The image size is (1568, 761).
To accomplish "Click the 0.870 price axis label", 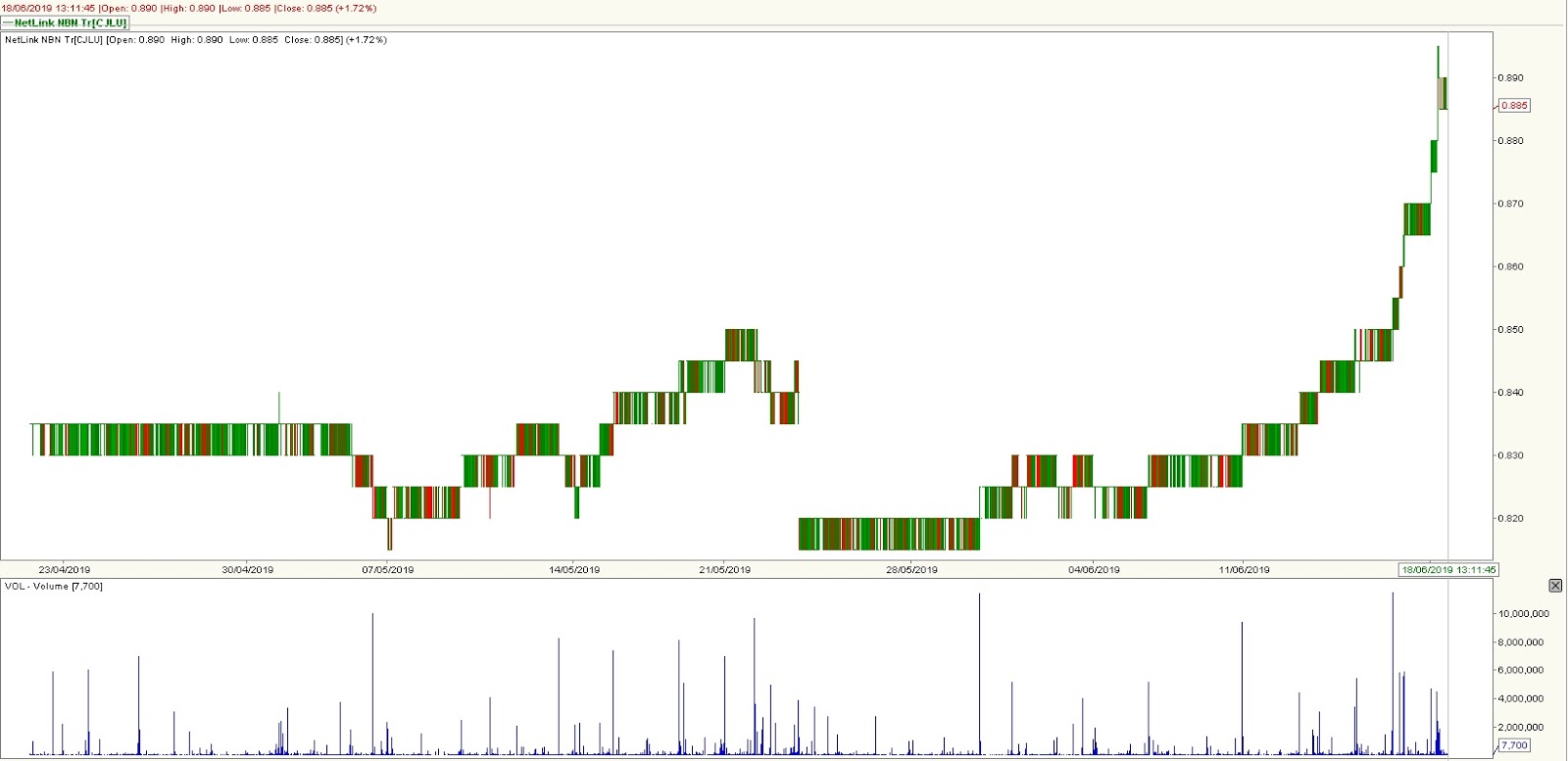I will point(1510,204).
